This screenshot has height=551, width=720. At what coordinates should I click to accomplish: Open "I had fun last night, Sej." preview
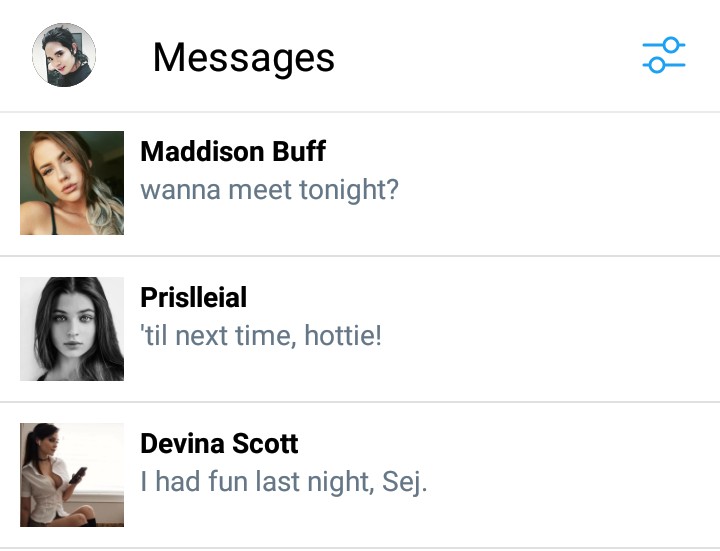pyautogui.click(x=283, y=481)
